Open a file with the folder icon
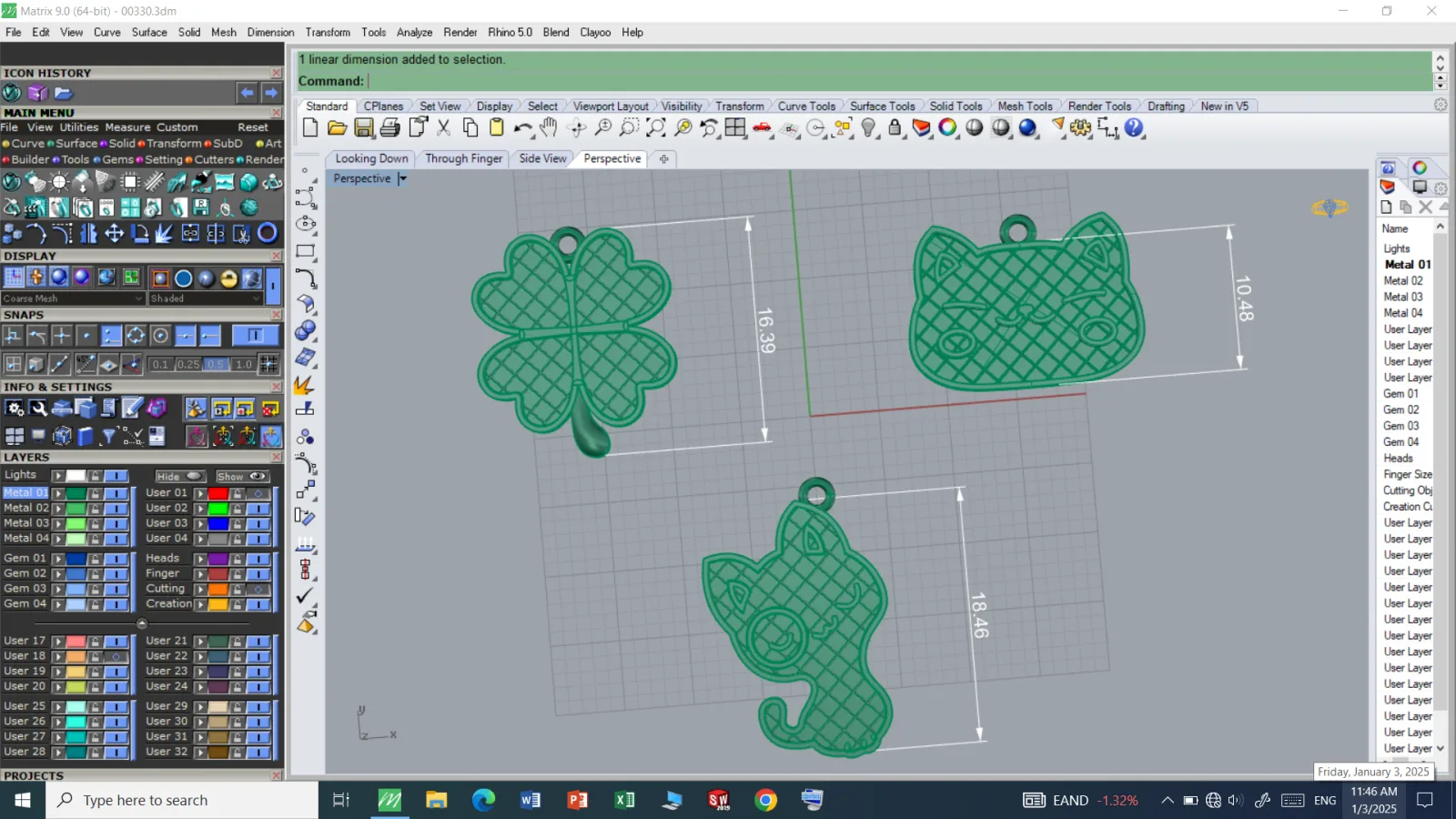The height and width of the screenshot is (819, 1456). pyautogui.click(x=337, y=128)
